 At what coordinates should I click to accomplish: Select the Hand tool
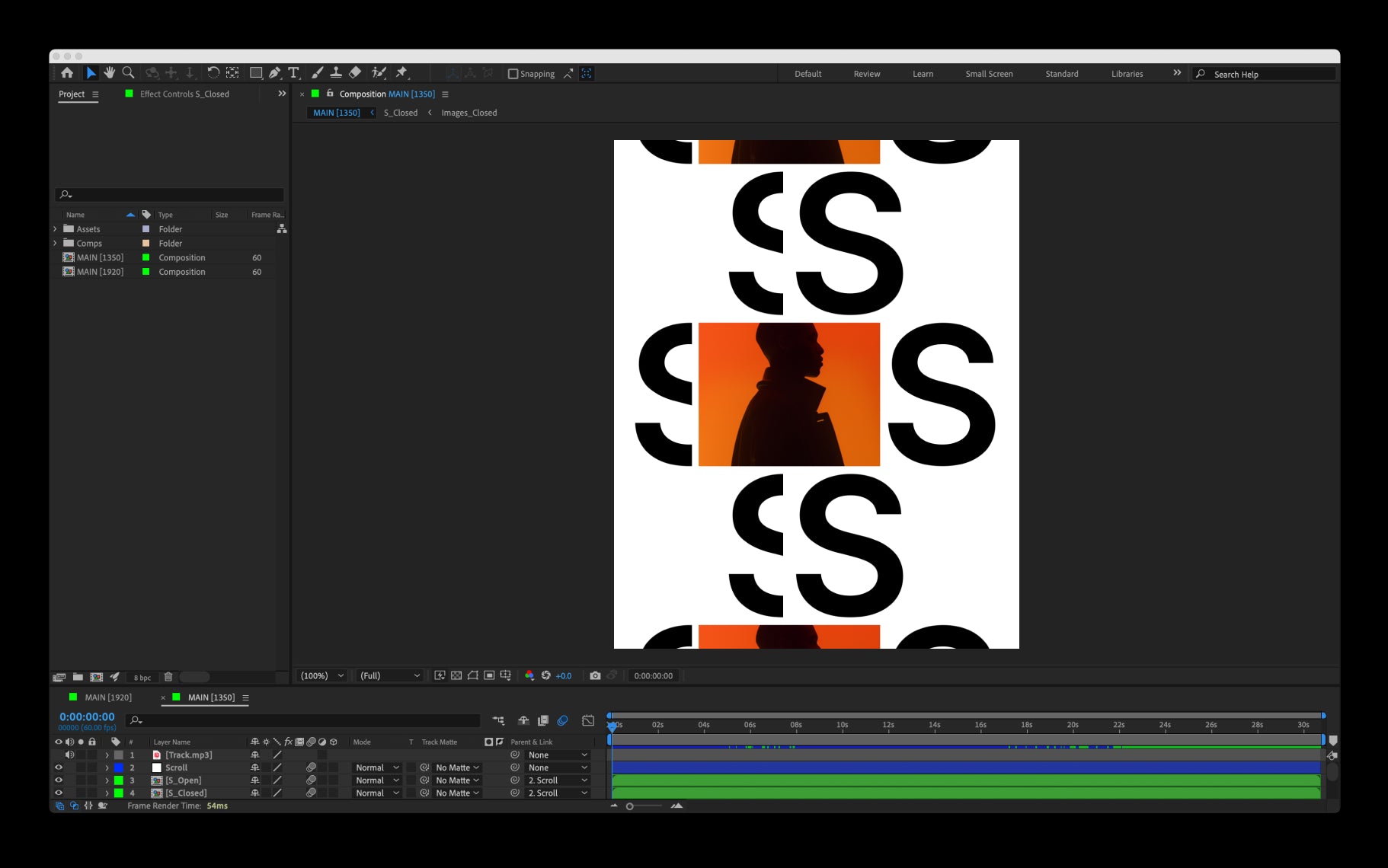tap(109, 73)
